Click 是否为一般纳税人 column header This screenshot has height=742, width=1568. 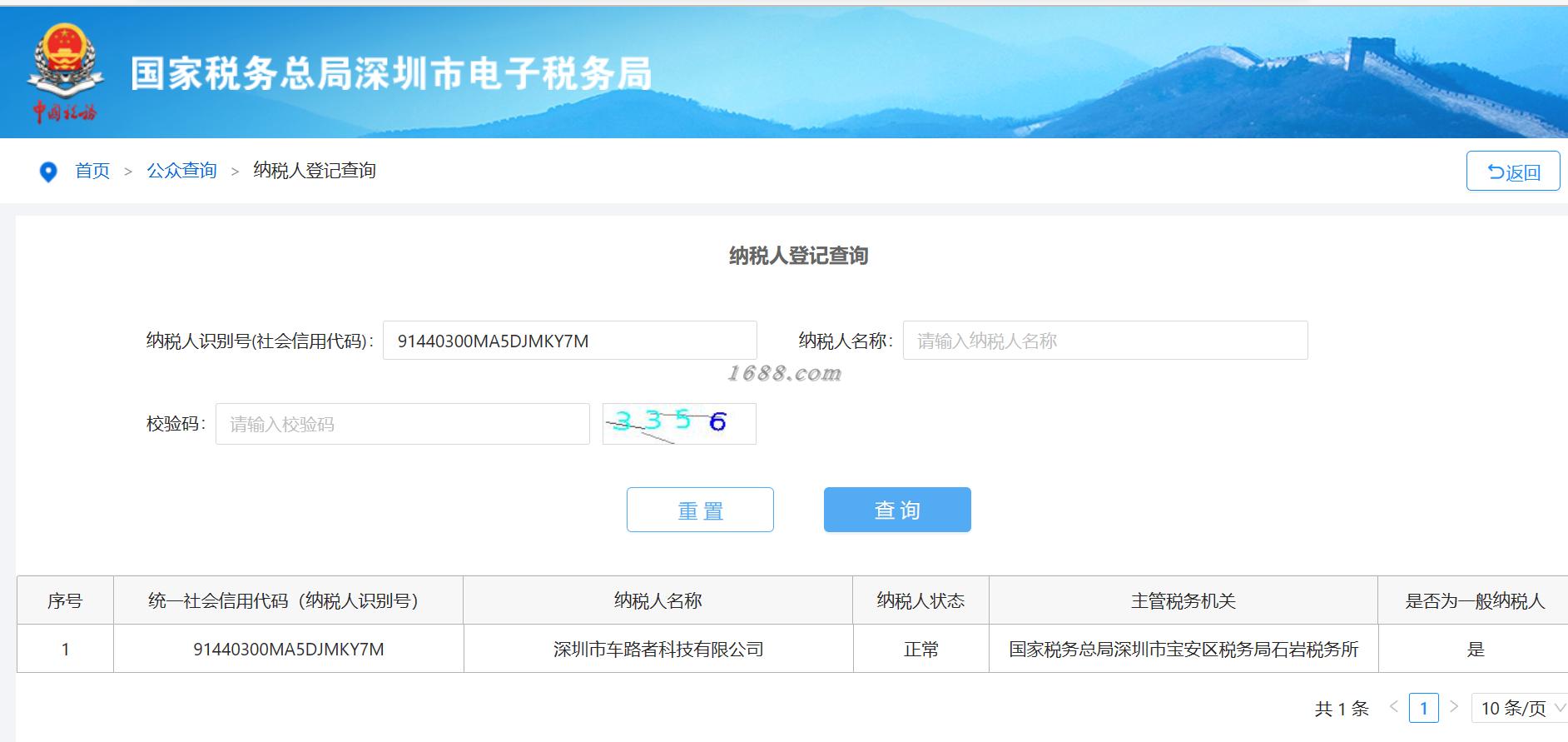pyautogui.click(x=1474, y=600)
